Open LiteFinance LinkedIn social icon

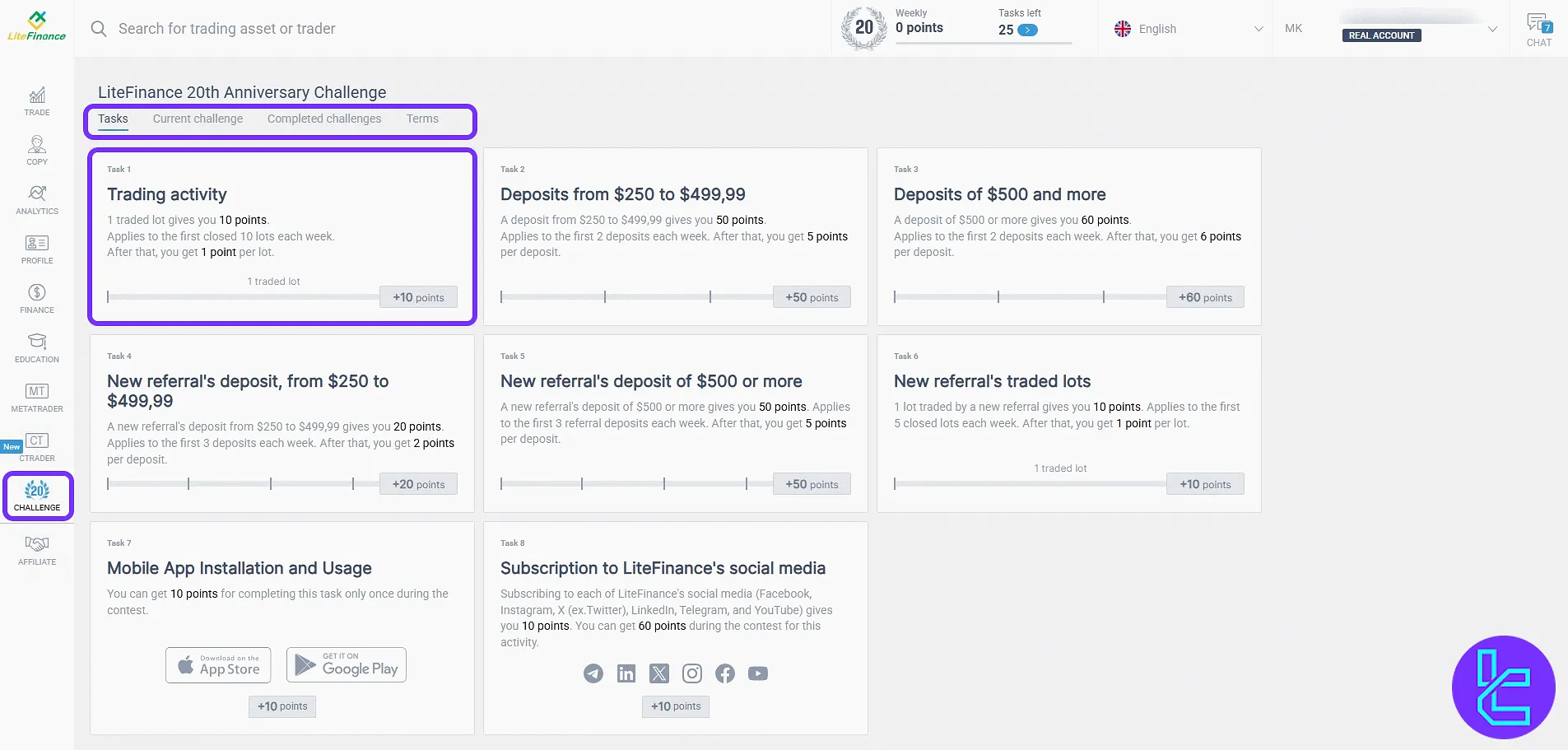(x=626, y=673)
